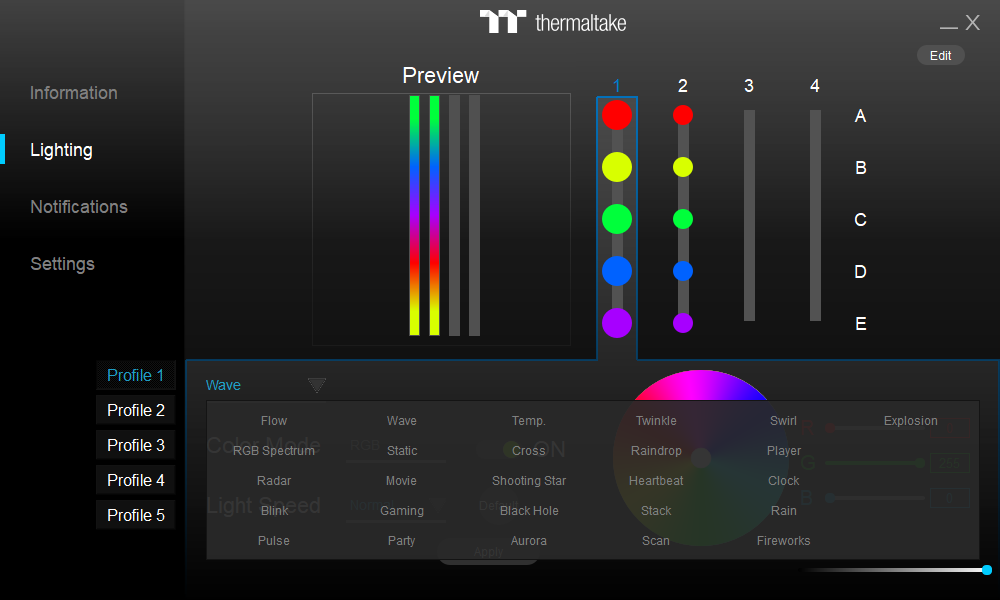Screen dimensions: 1000x600
Task: Click the Edit button
Action: click(940, 55)
